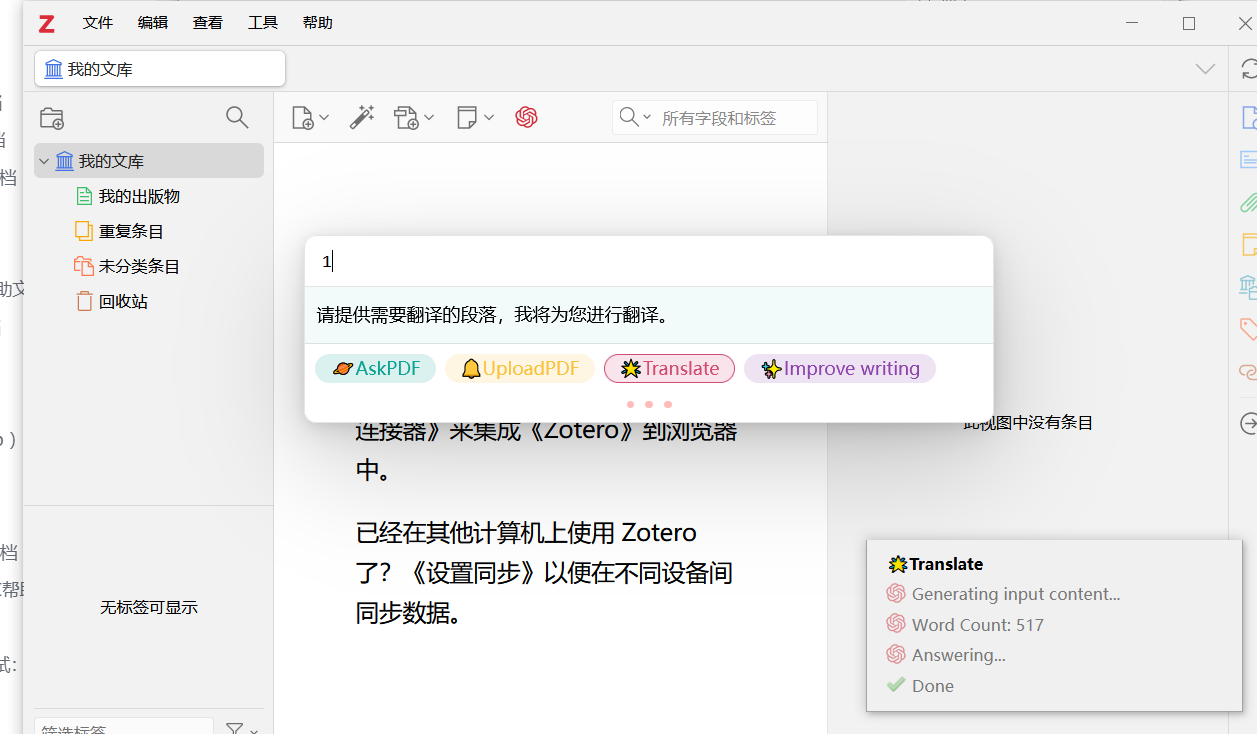Click the red GPT plugin icon
The width and height of the screenshot is (1257, 734).
[x=527, y=118]
